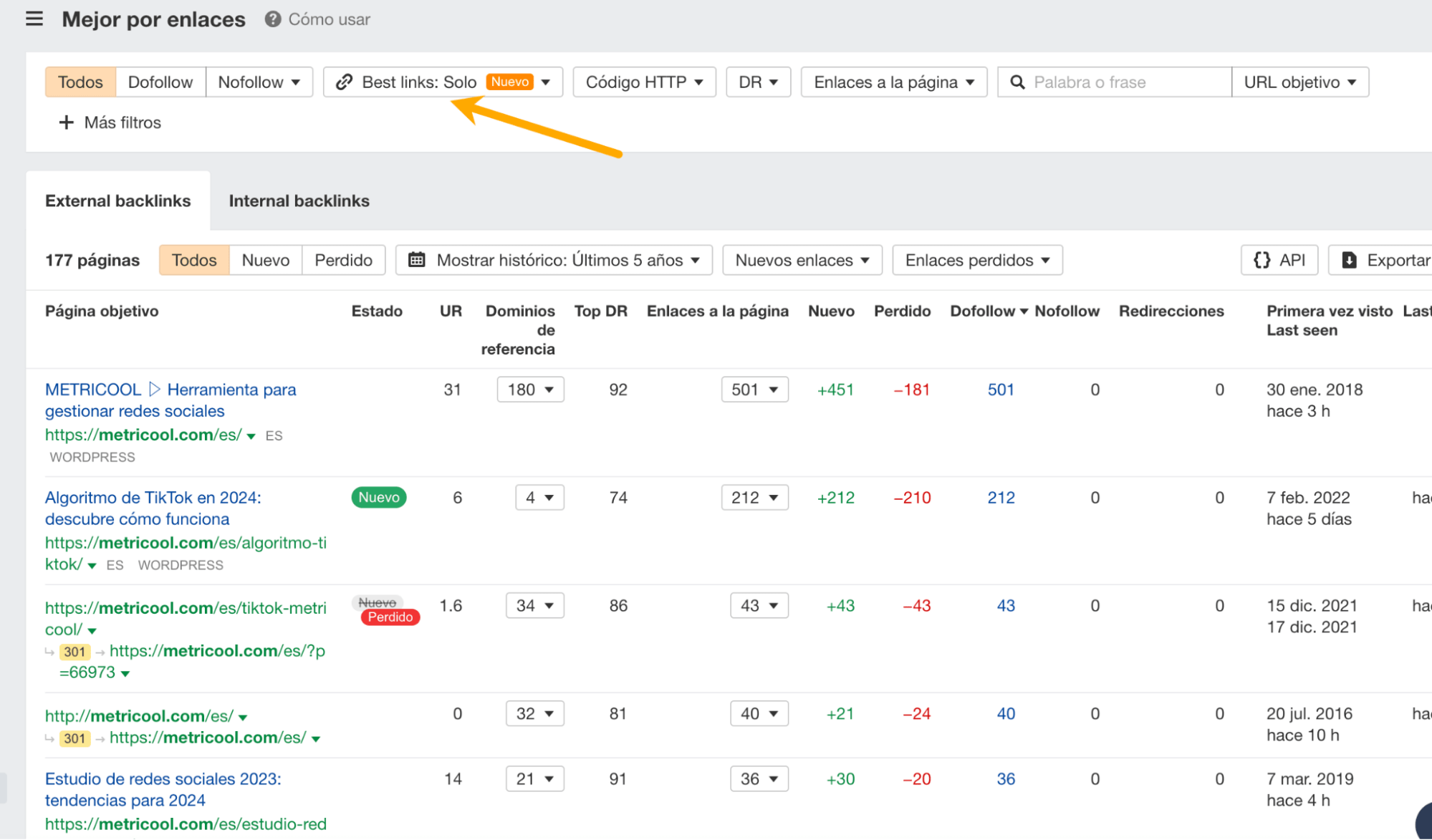Open the hamburger navigation menu

(x=34, y=19)
